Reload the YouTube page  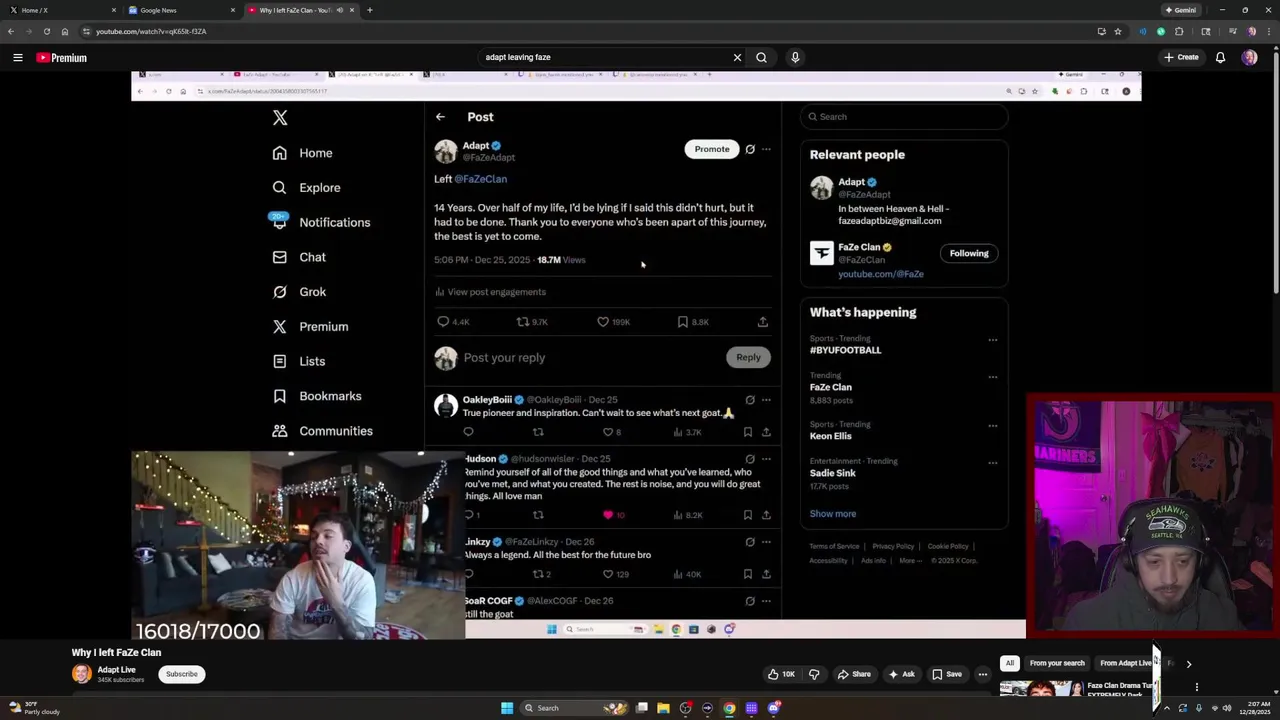(46, 31)
